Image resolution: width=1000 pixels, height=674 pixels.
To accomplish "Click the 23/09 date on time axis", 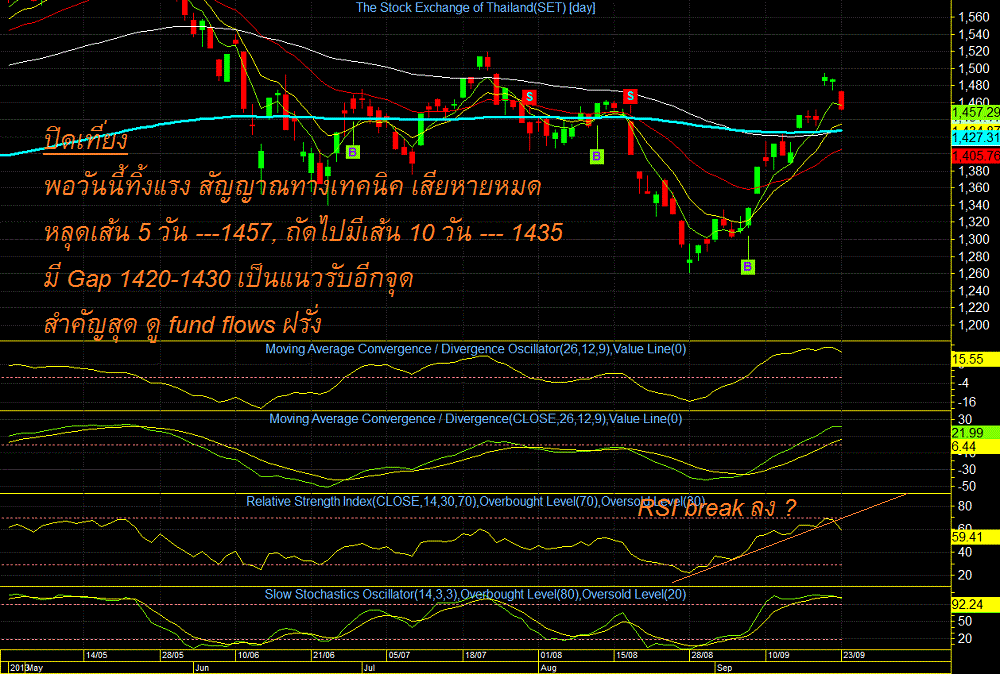I will coord(854,655).
